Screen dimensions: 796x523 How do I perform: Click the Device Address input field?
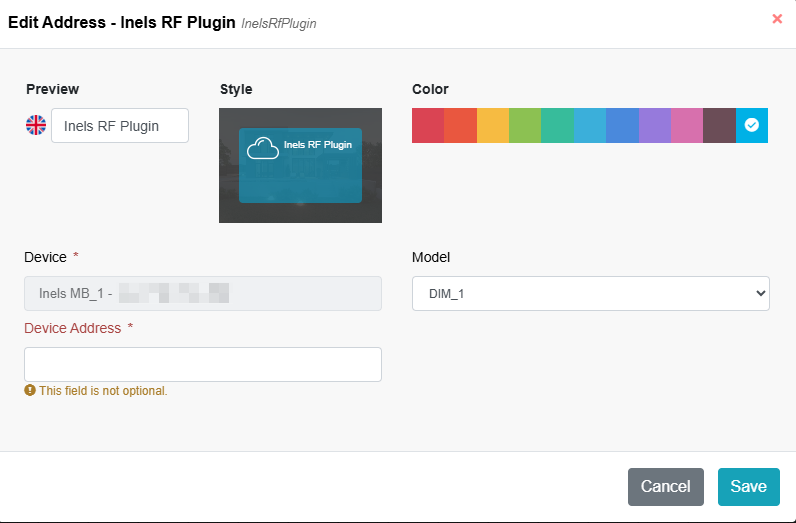pyautogui.click(x=203, y=364)
